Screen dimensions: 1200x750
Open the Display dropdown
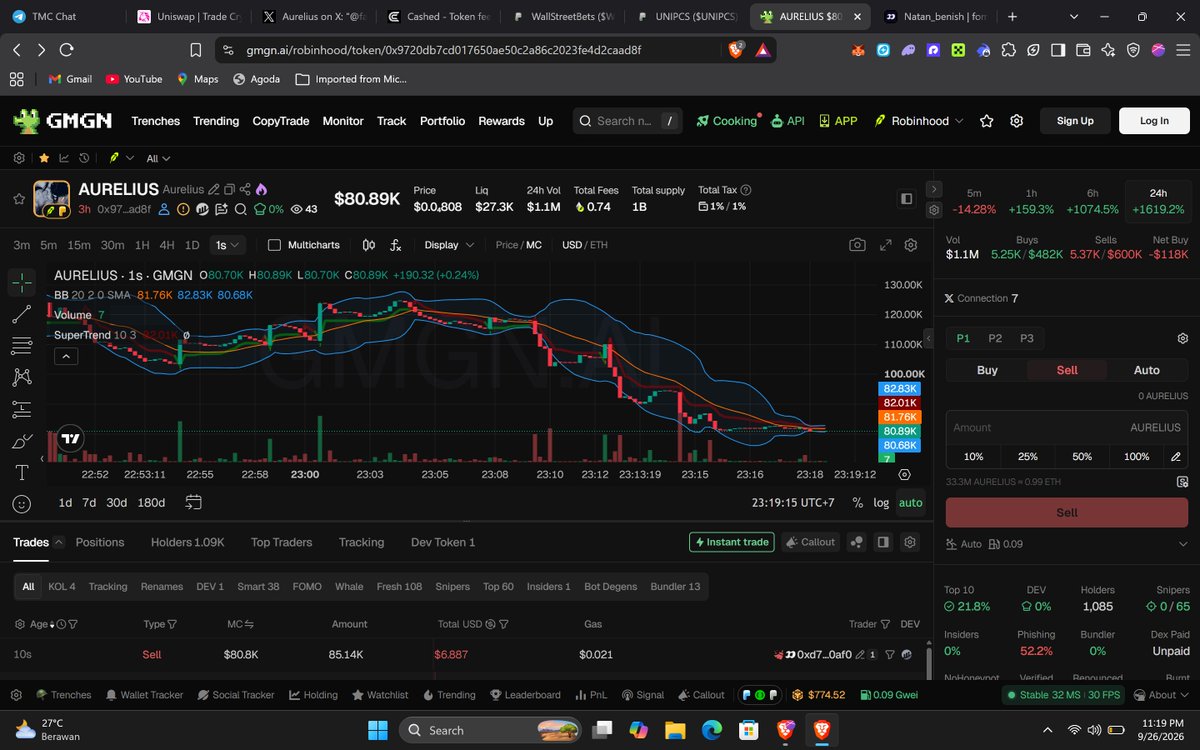pos(449,245)
